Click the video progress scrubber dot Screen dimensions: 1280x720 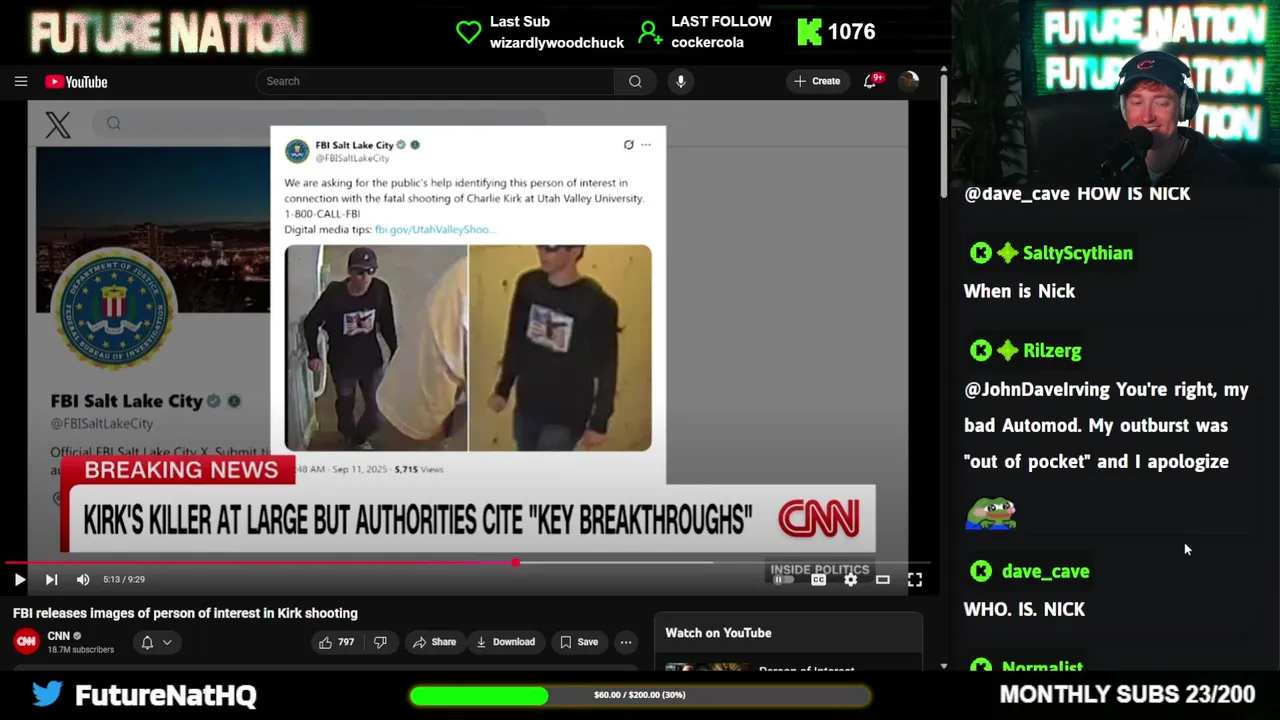pos(516,563)
